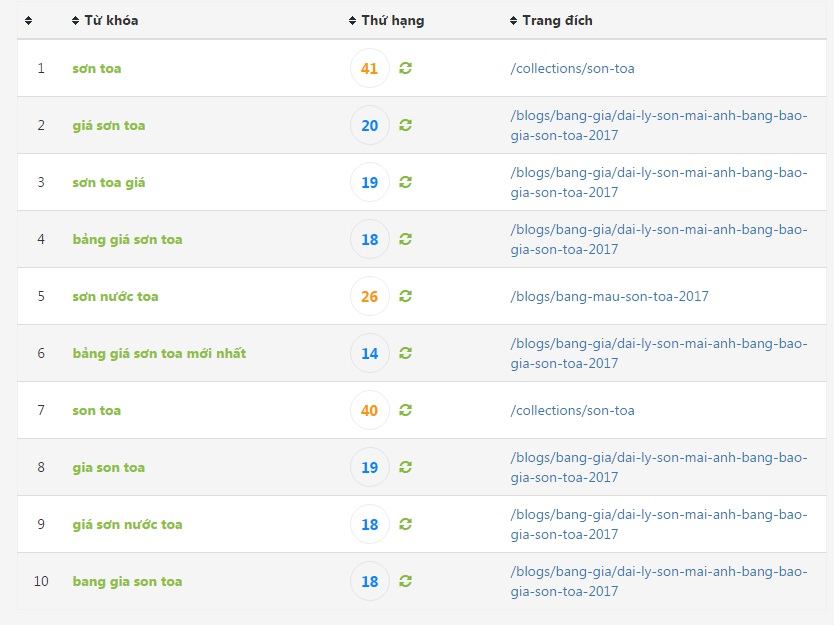This screenshot has width=834, height=625.
Task: Open keyword bảng giá sơn toa mới nhất
Action: tap(159, 353)
